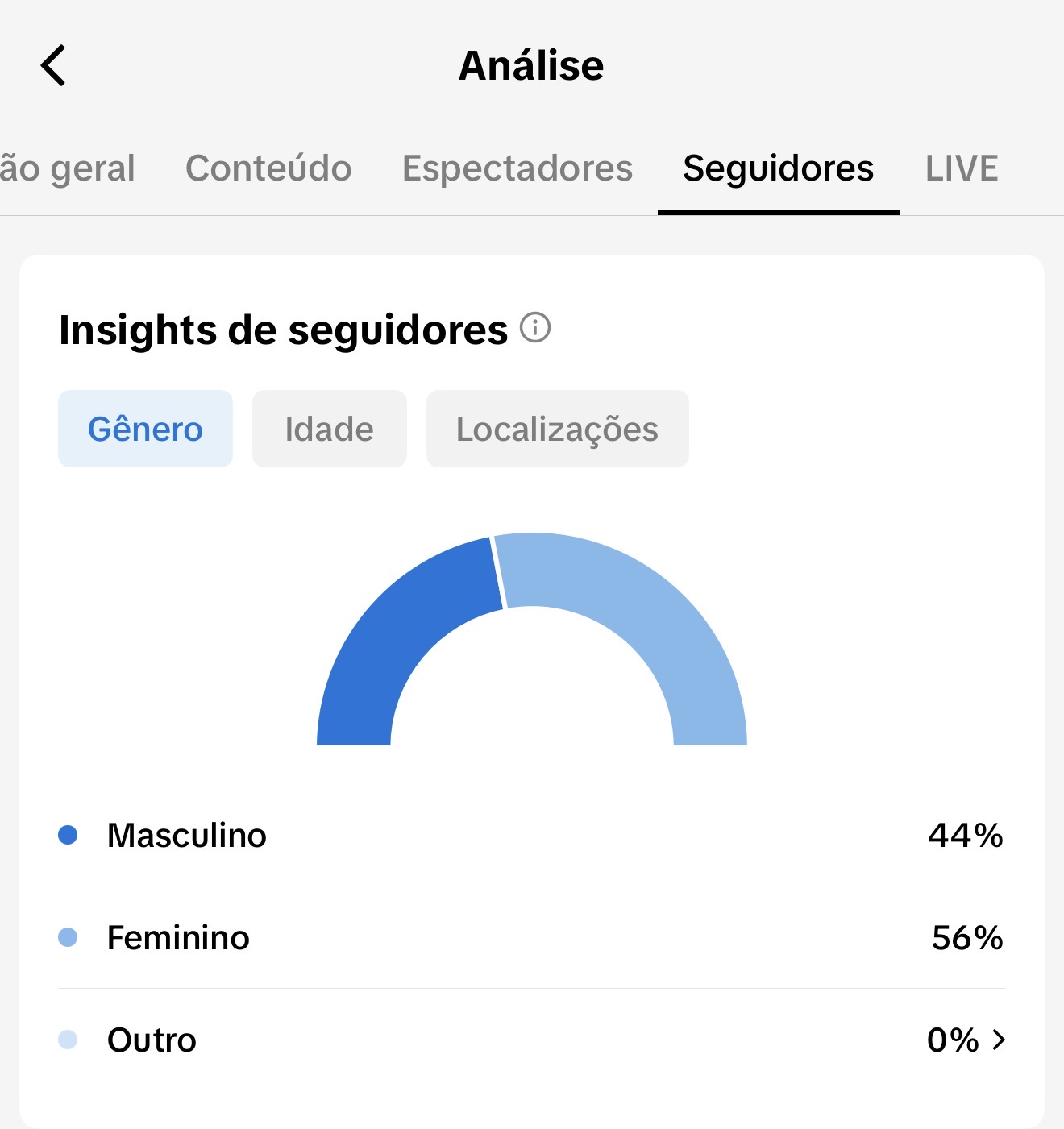Open the Outro gender row

(532, 1040)
